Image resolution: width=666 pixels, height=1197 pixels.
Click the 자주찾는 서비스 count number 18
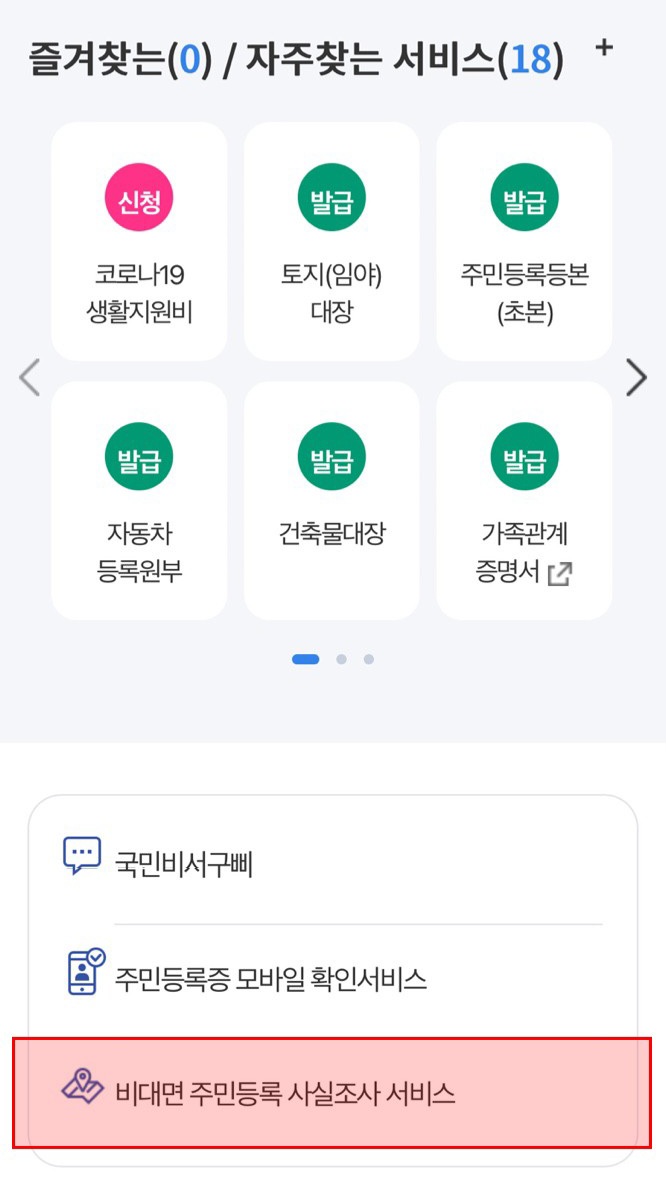click(x=530, y=60)
